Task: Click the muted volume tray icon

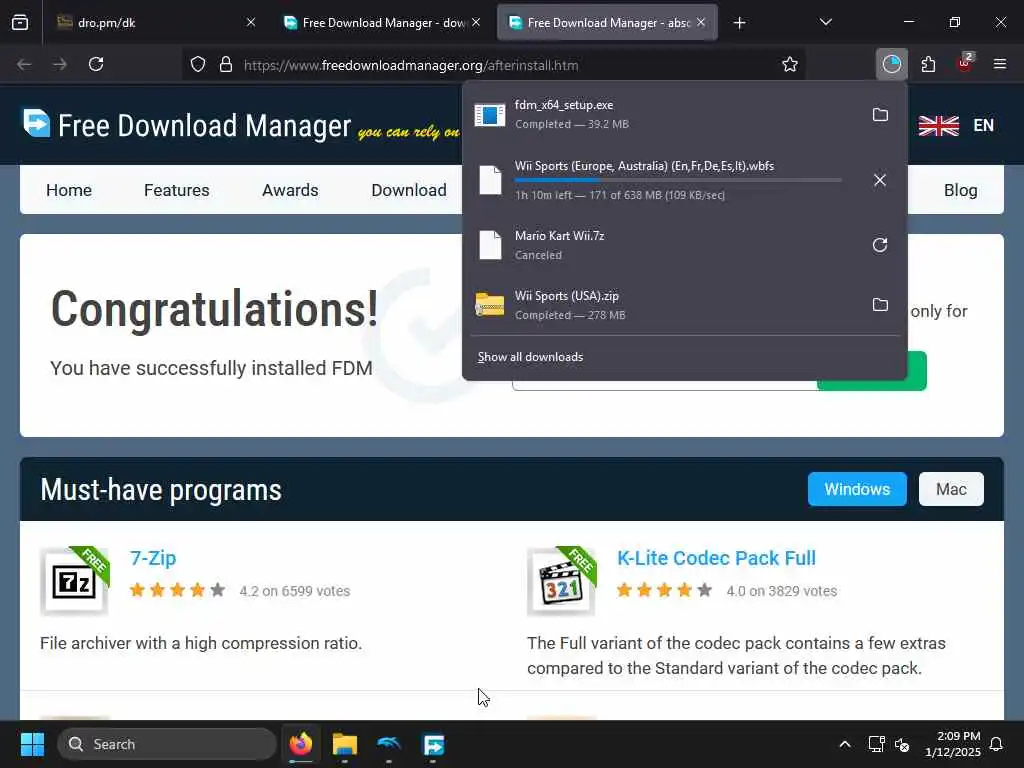Action: click(902, 744)
